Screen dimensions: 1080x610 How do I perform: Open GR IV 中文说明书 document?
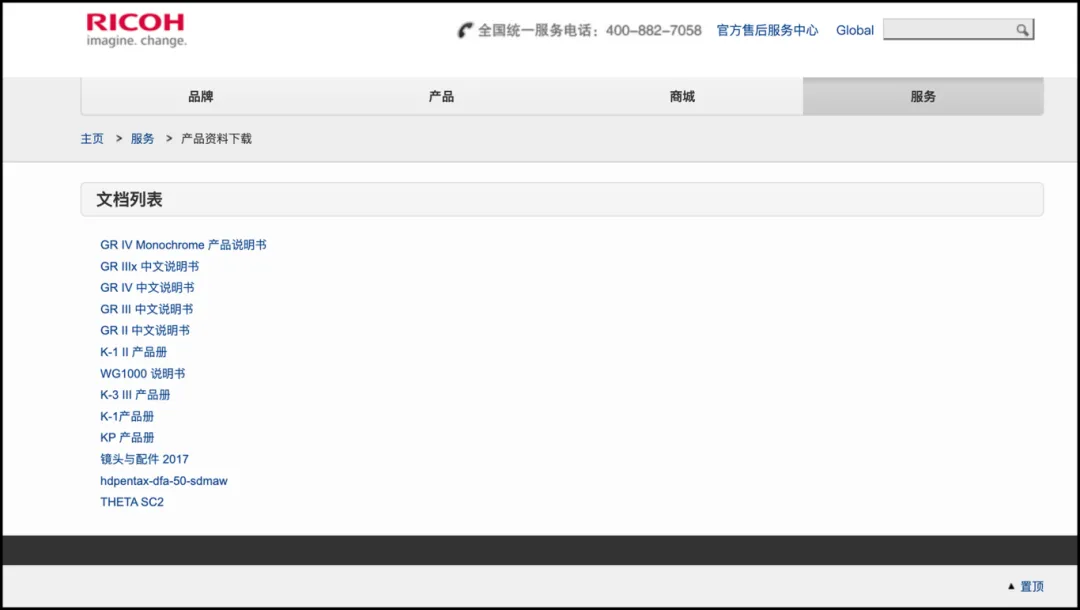pyautogui.click(x=147, y=288)
